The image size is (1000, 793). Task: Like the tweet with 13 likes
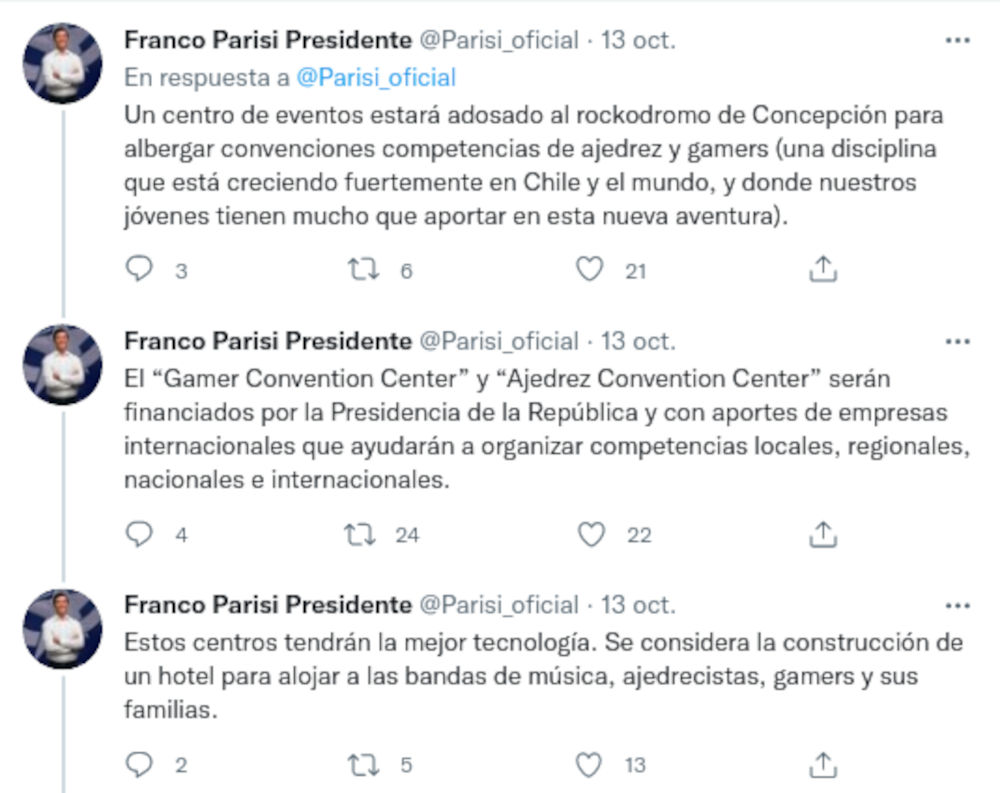point(591,765)
